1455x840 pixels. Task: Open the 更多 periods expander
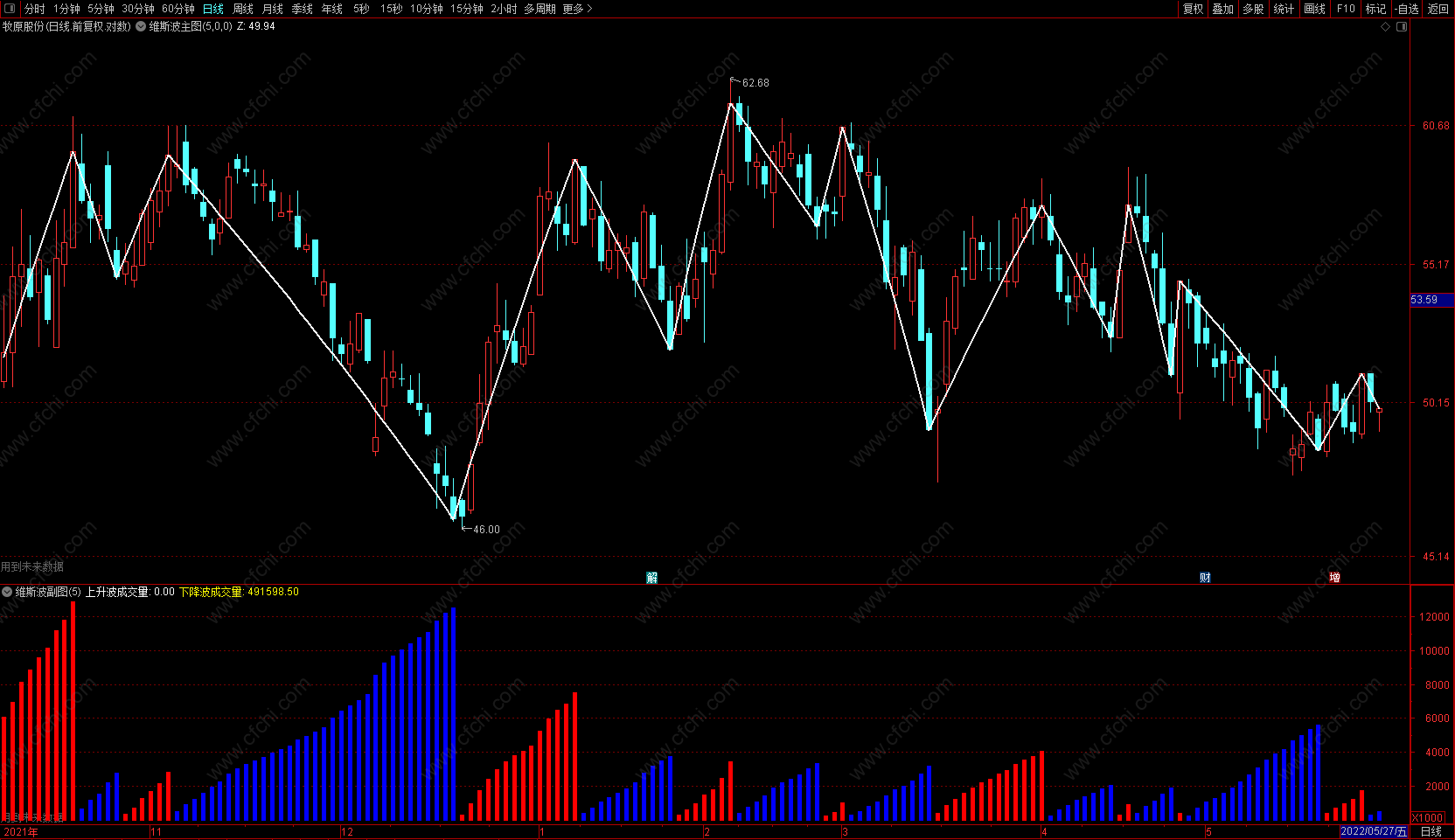click(577, 9)
